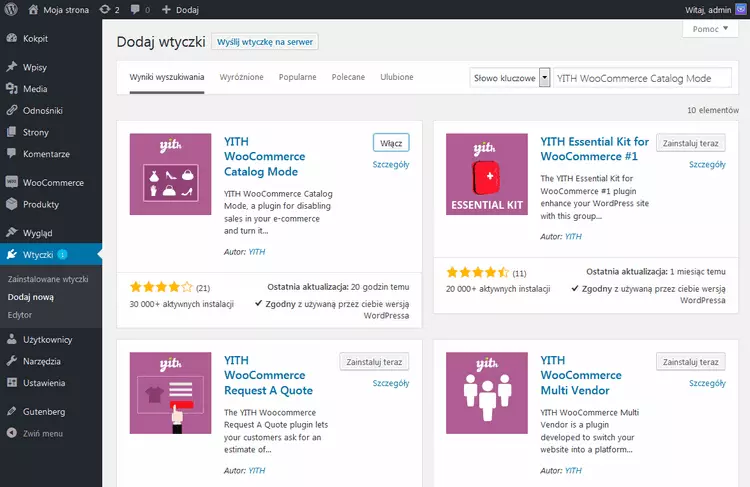The width and height of the screenshot is (750, 487).
Task: Open YITH Essential Kit plugin thumbnail
Action: pos(486,174)
